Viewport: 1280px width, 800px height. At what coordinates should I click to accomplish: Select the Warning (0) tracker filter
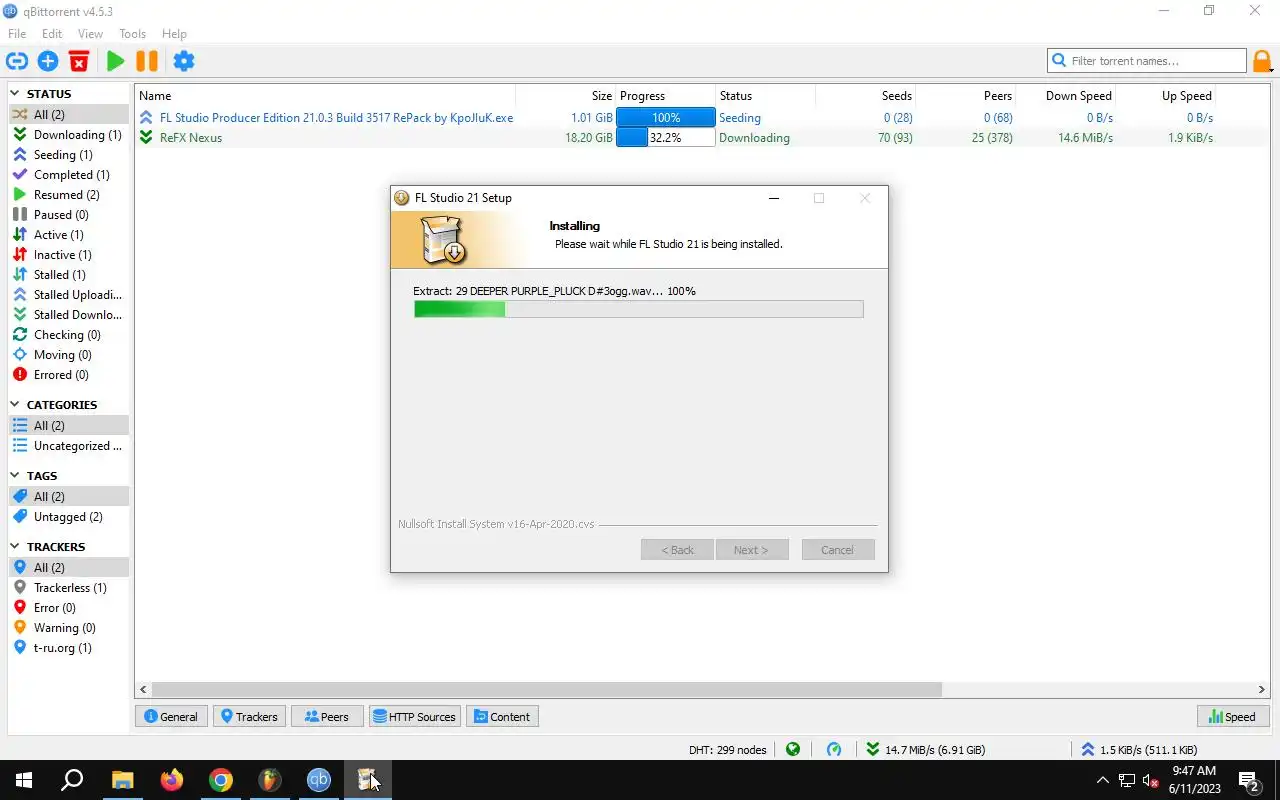[x=69, y=628]
